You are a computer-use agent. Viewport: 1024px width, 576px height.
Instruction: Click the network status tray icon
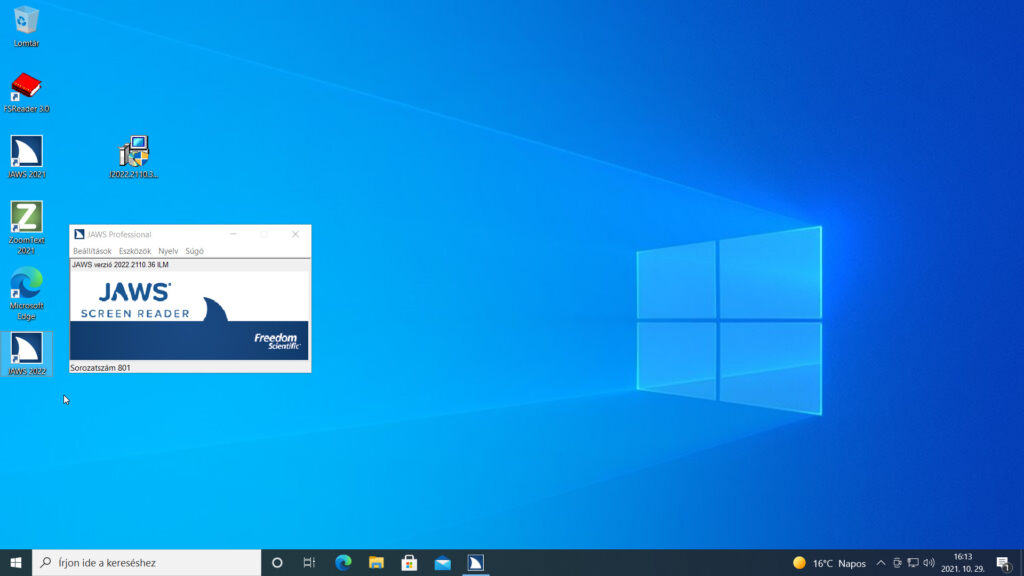click(913, 563)
